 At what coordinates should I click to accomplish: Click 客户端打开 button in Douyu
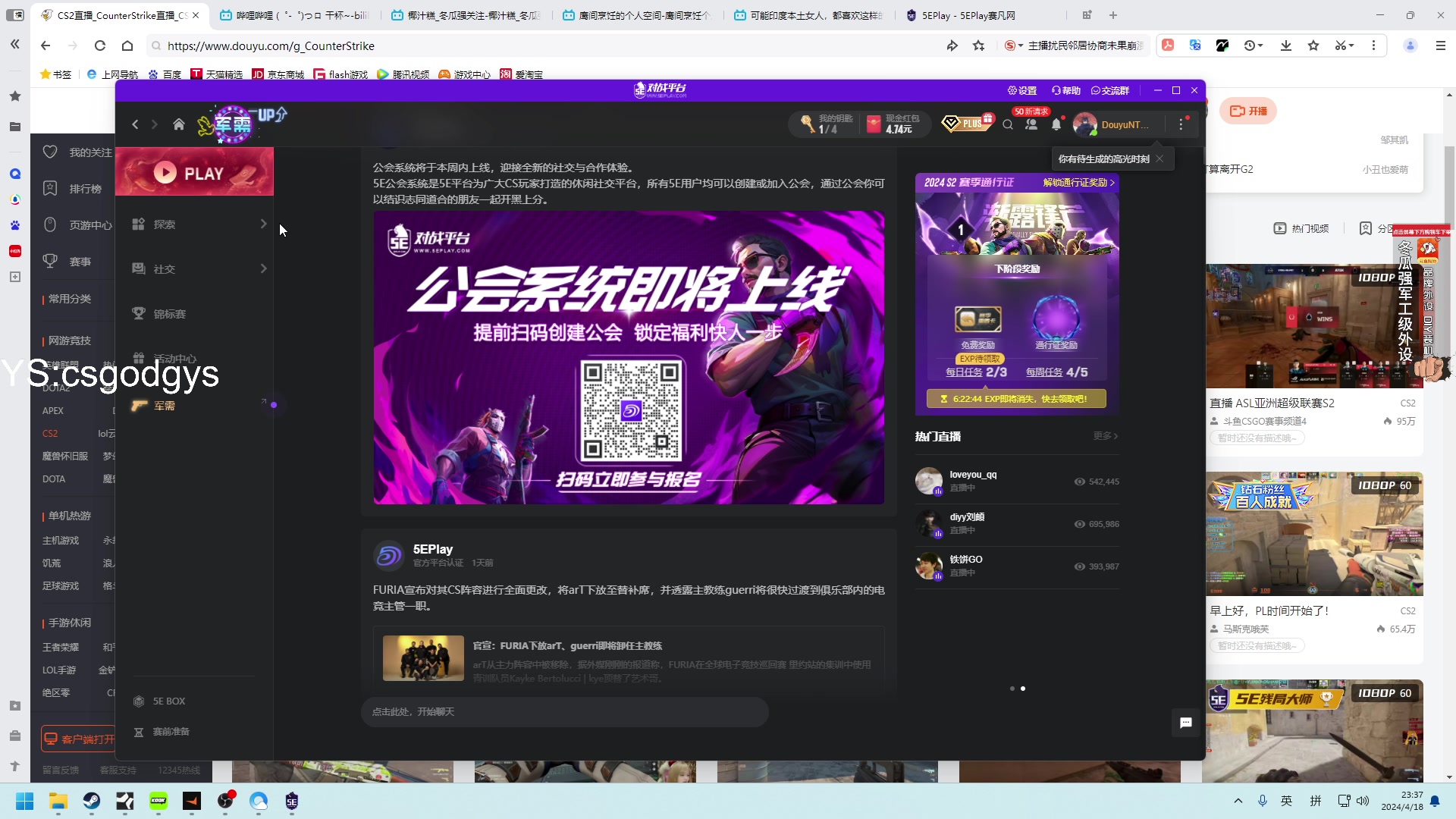[78, 739]
